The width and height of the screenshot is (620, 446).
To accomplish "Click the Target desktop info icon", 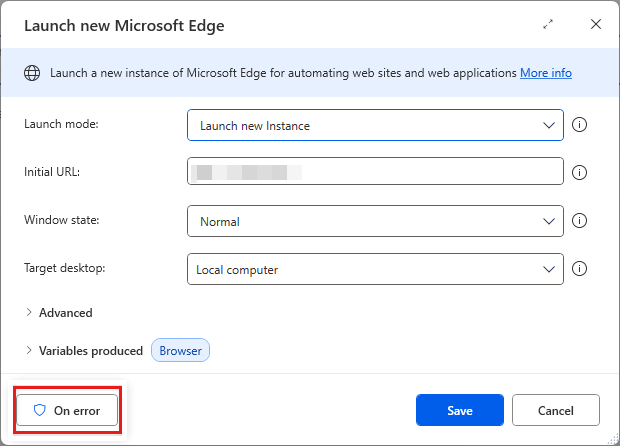I will [579, 269].
